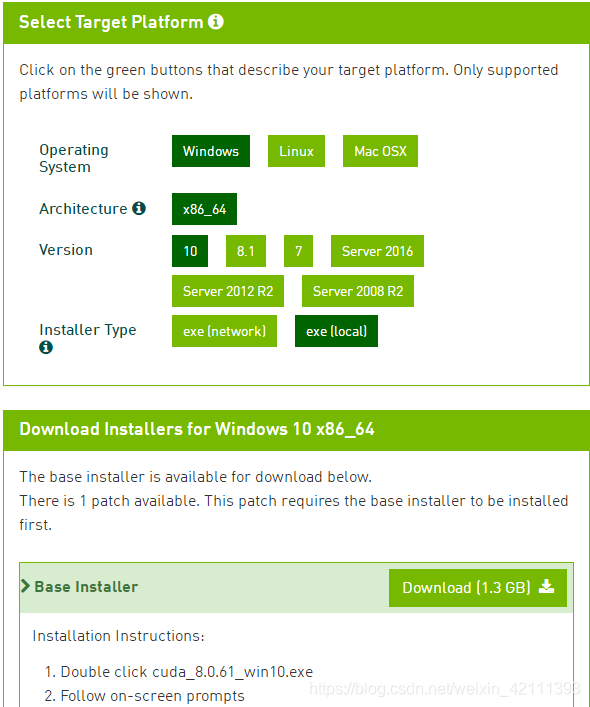Select the x86_64 architecture button
The height and width of the screenshot is (707, 590).
[204, 209]
